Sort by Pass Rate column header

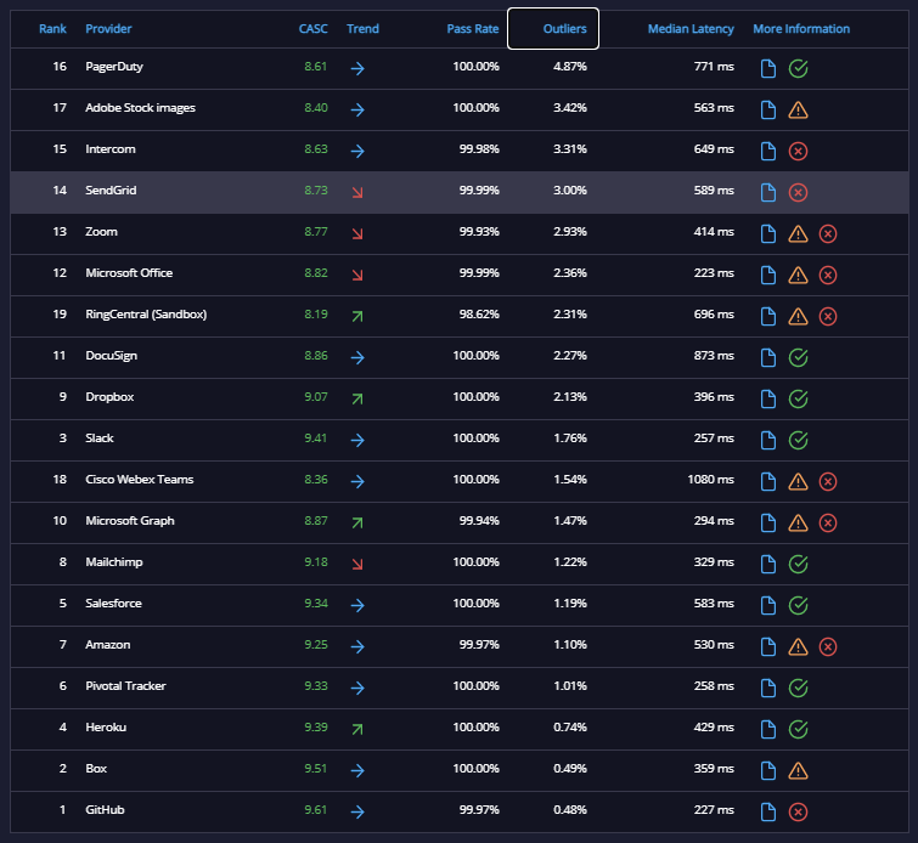pyautogui.click(x=472, y=29)
